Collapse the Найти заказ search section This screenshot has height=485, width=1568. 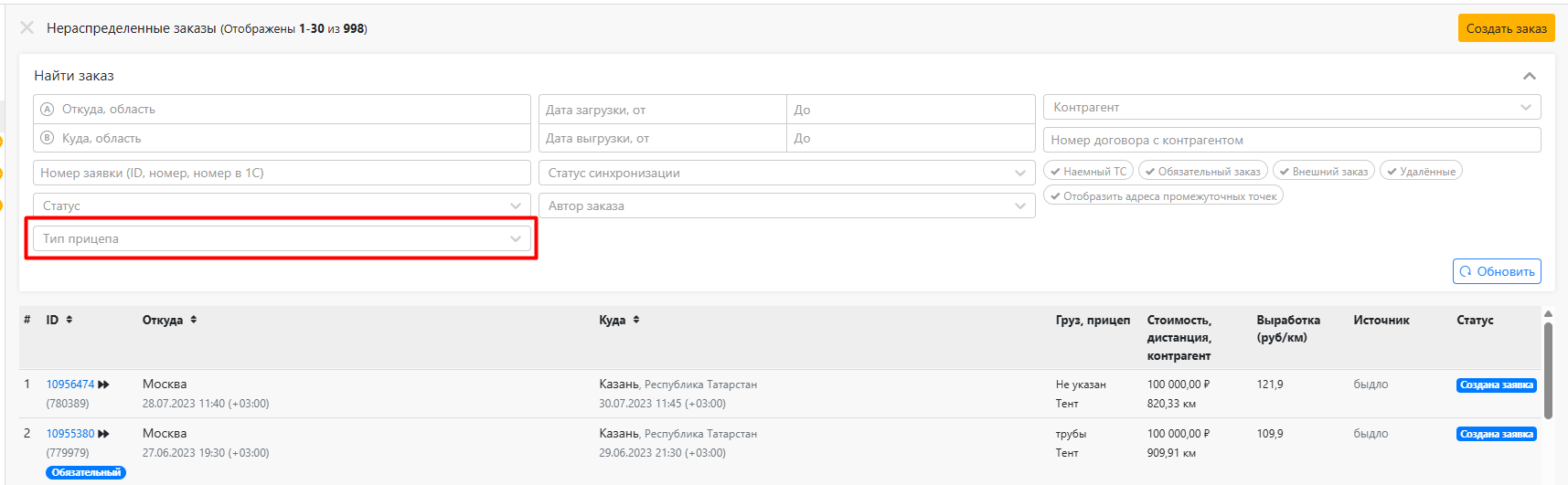pos(1529,76)
